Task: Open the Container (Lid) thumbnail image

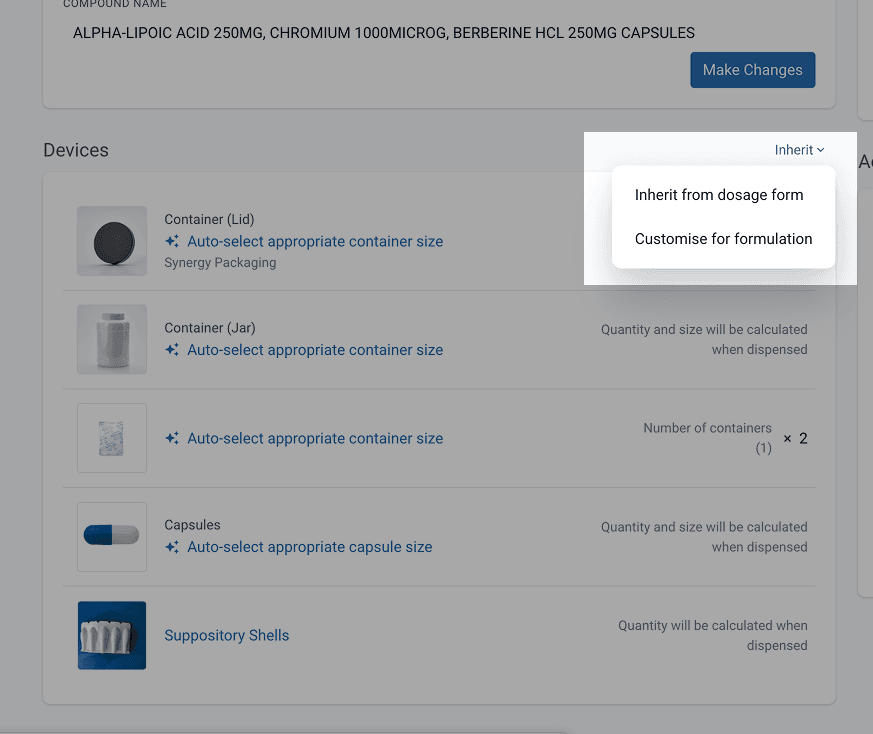Action: (112, 241)
